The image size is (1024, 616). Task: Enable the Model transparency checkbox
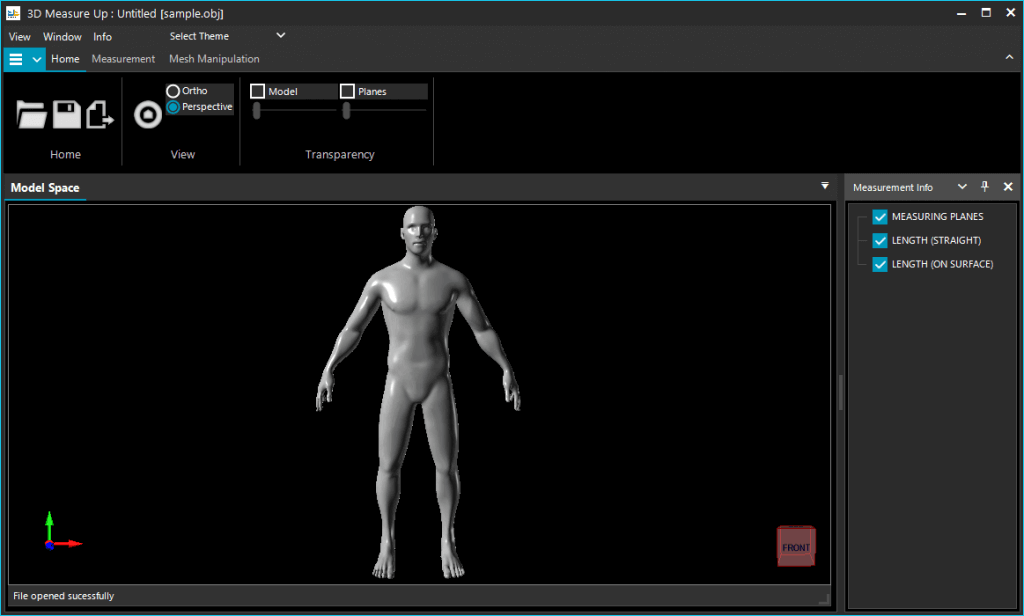coord(259,90)
